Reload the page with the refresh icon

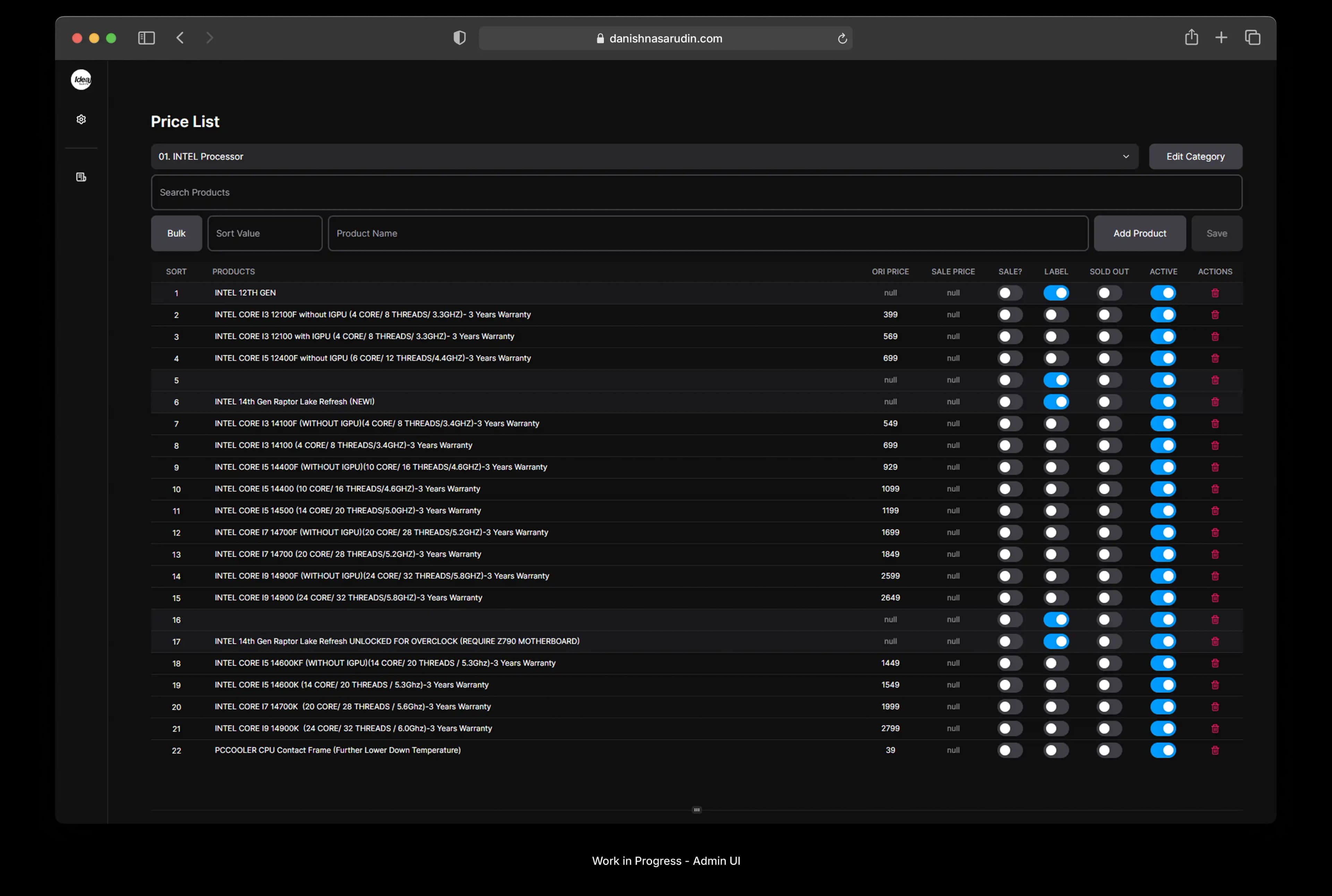[842, 38]
